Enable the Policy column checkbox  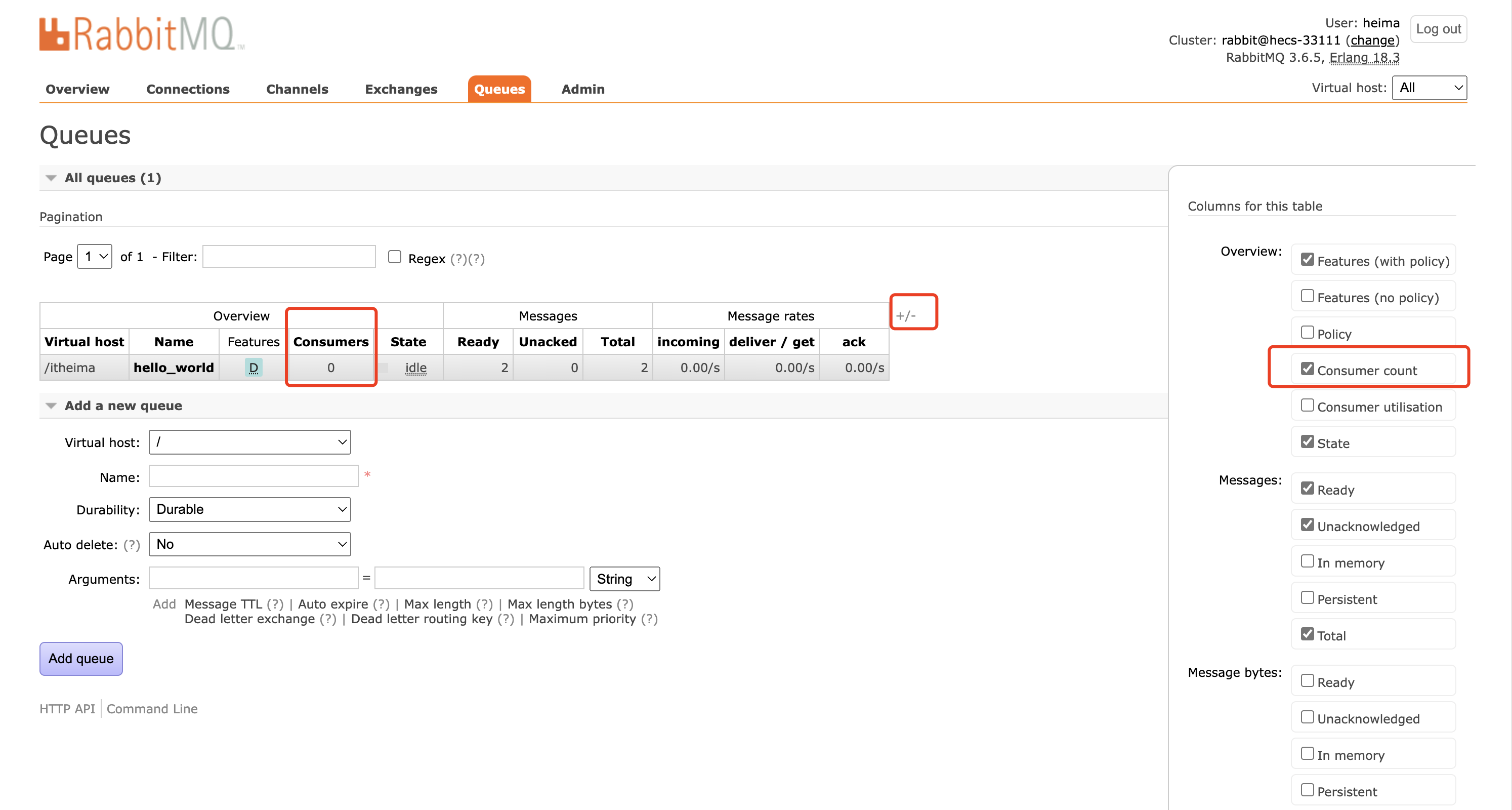coord(1307,333)
